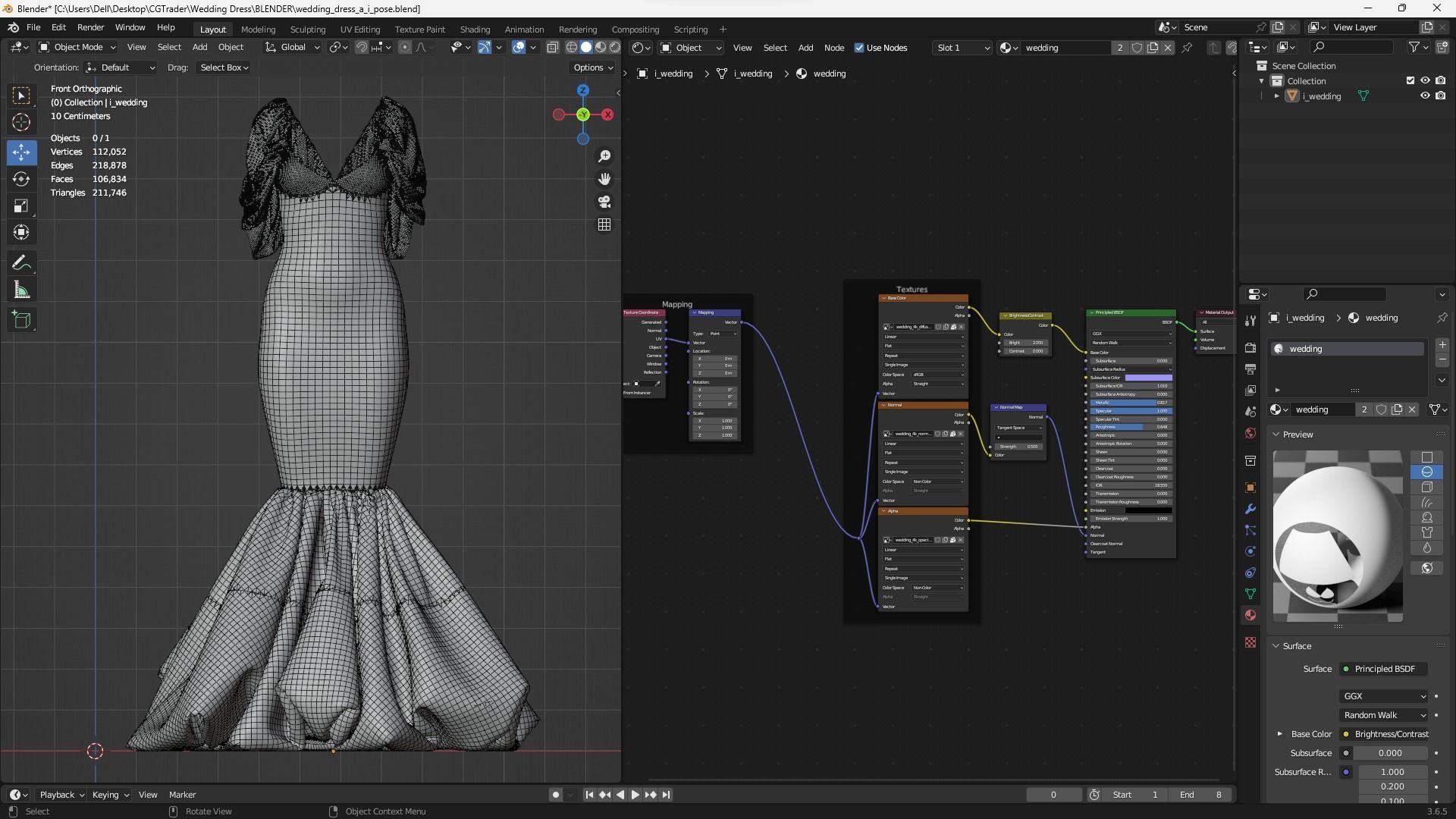
Task: Open the Options dropdown
Action: tap(593, 67)
